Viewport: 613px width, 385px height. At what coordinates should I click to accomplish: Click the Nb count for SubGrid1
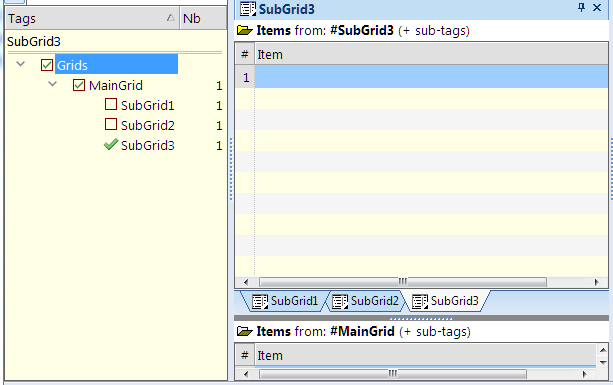coord(219,106)
